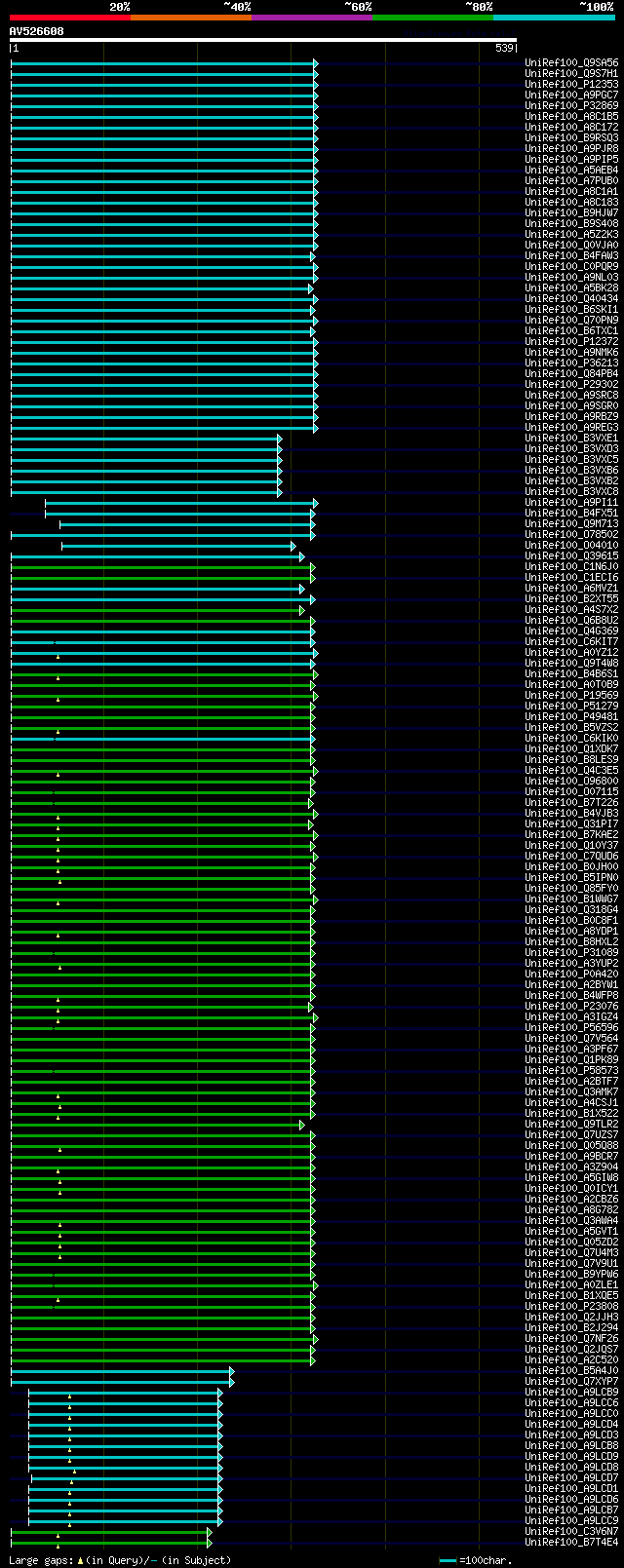Open the UniRef100_A7PUB0 hit
This screenshot has width=624, height=1568.
(571, 181)
